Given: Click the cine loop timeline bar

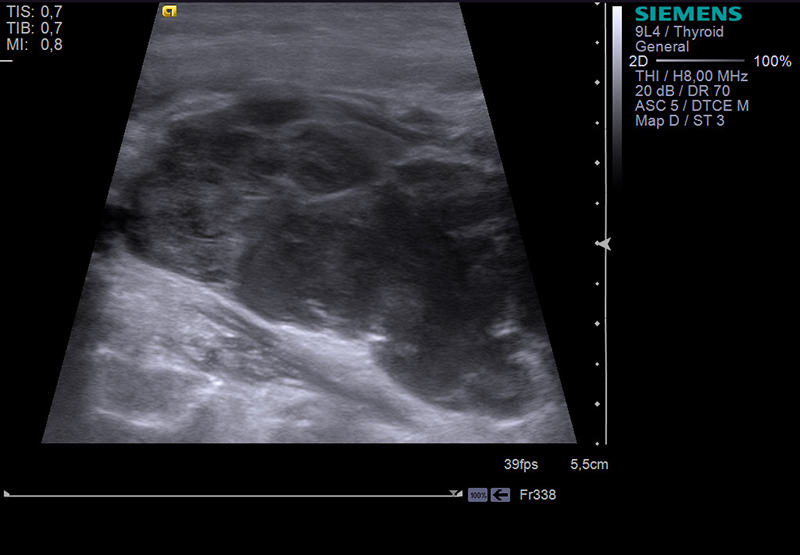Looking at the screenshot, I should click(233, 495).
